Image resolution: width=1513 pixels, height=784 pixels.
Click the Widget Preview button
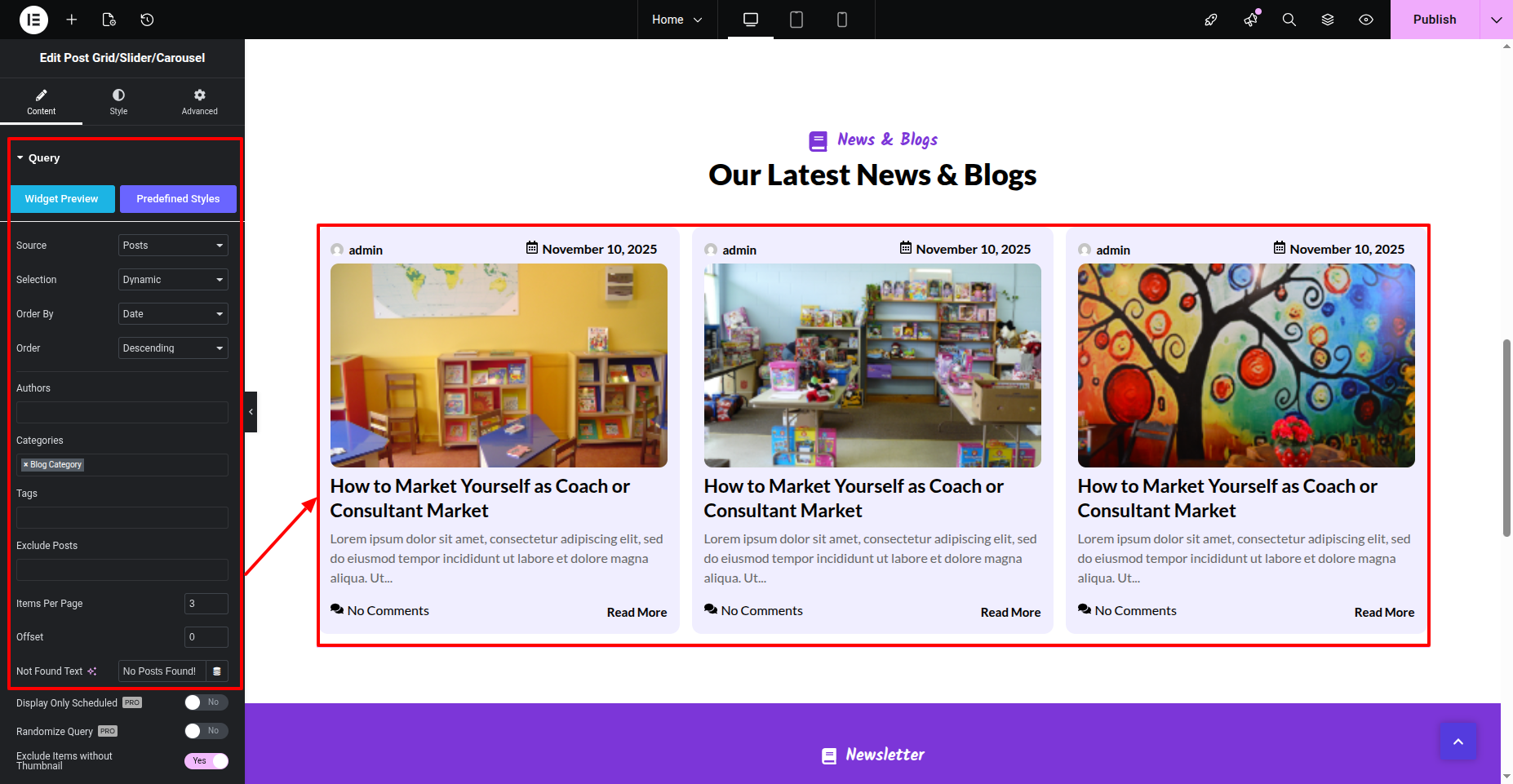[x=62, y=199]
